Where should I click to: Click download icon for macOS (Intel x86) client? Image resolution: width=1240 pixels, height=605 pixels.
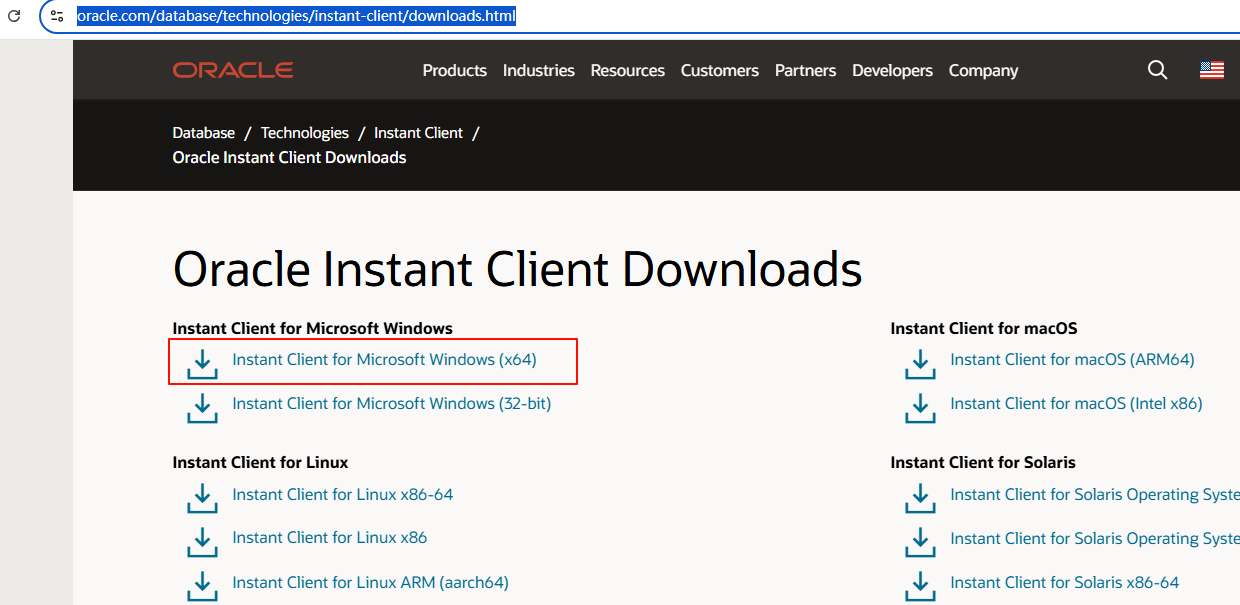click(920, 408)
